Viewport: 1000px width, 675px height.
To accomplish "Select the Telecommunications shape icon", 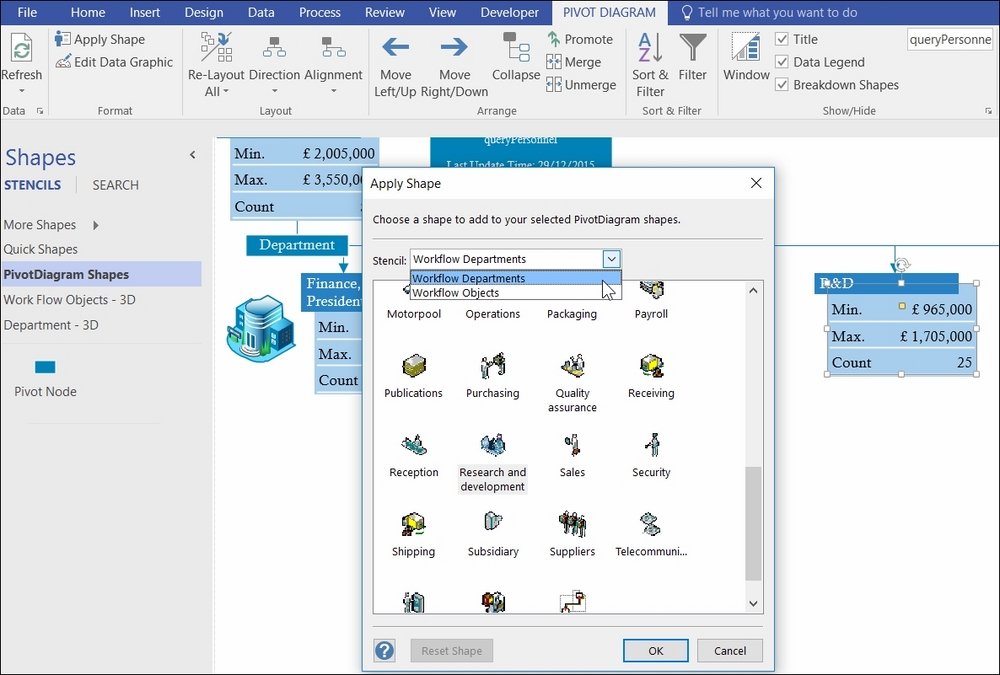I will [x=651, y=524].
